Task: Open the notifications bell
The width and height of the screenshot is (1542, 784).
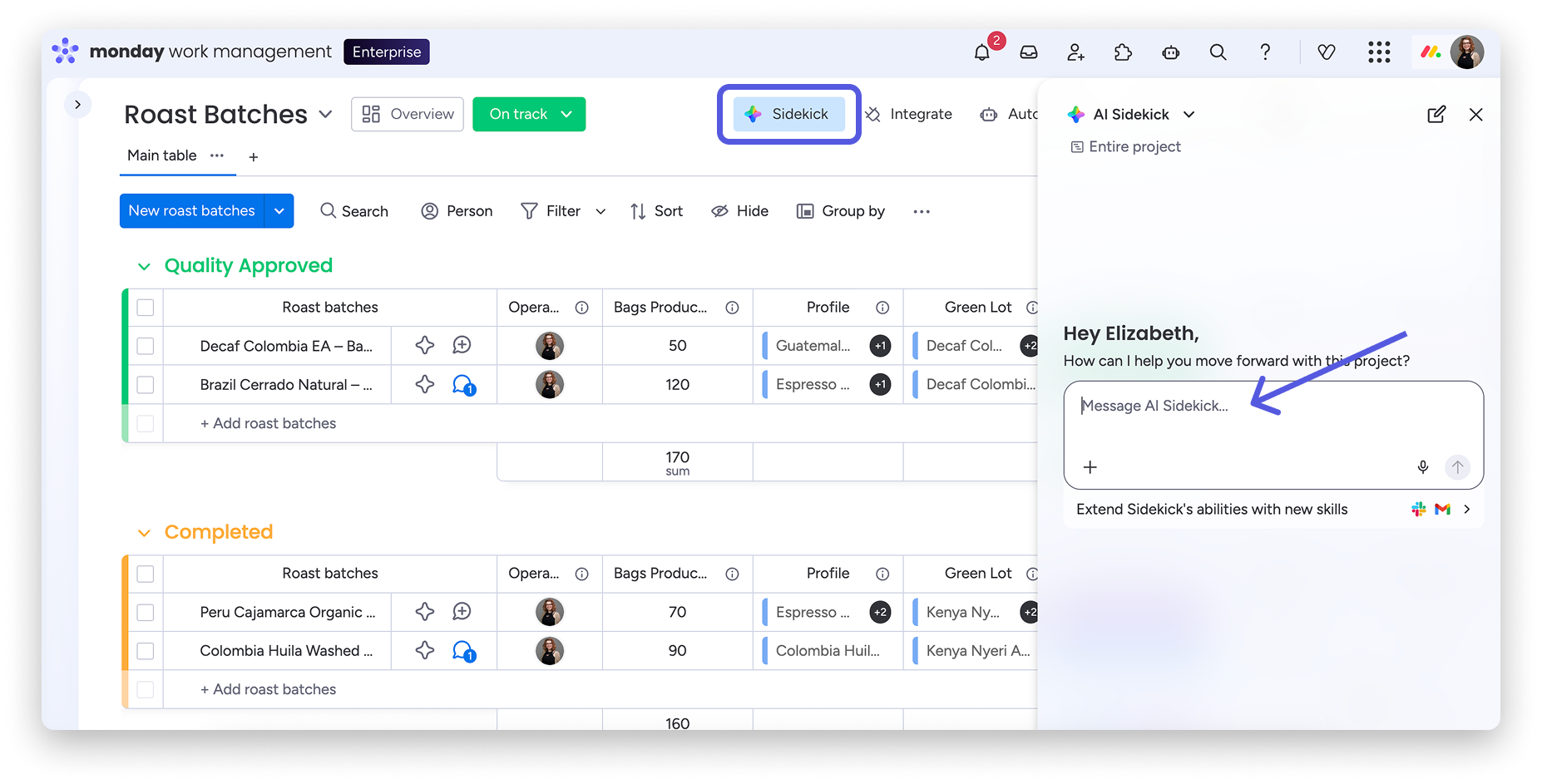Action: pyautogui.click(x=982, y=52)
